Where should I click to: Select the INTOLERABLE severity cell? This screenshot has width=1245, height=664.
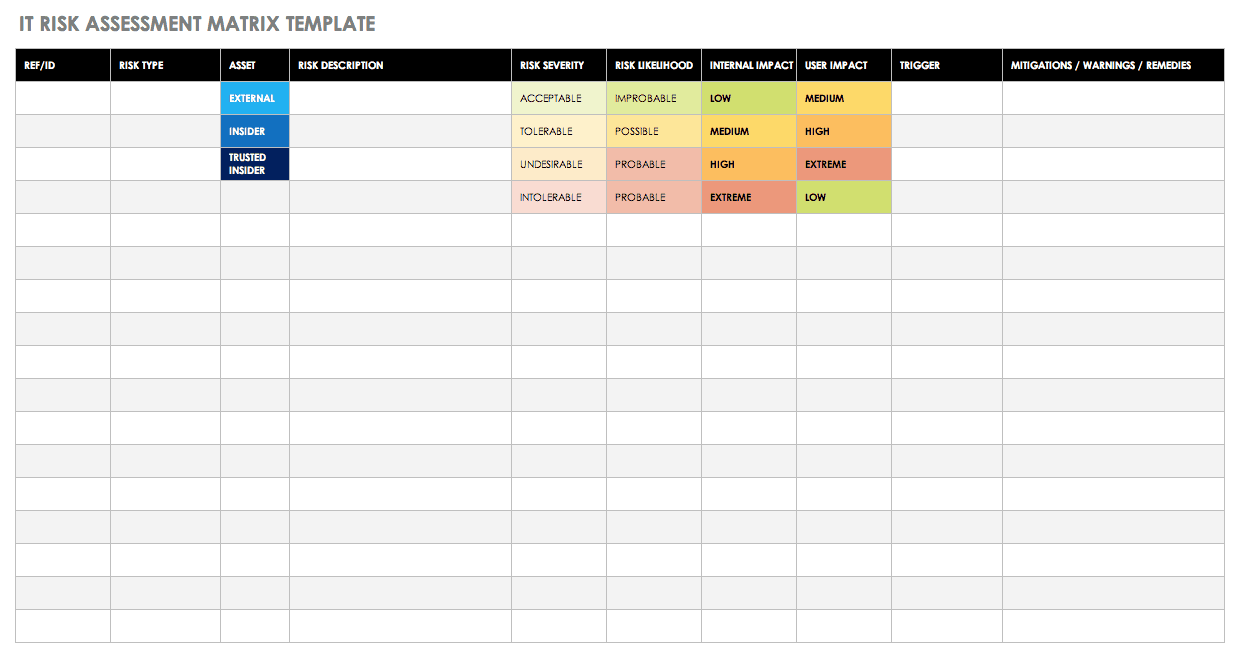click(558, 197)
